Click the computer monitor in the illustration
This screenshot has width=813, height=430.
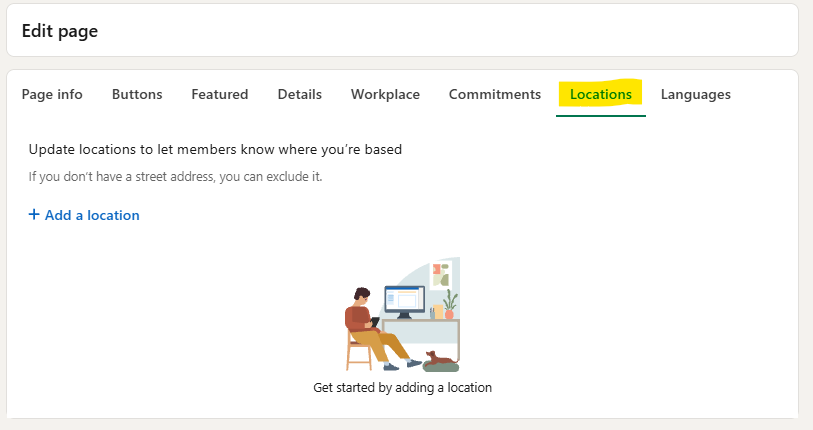404,302
